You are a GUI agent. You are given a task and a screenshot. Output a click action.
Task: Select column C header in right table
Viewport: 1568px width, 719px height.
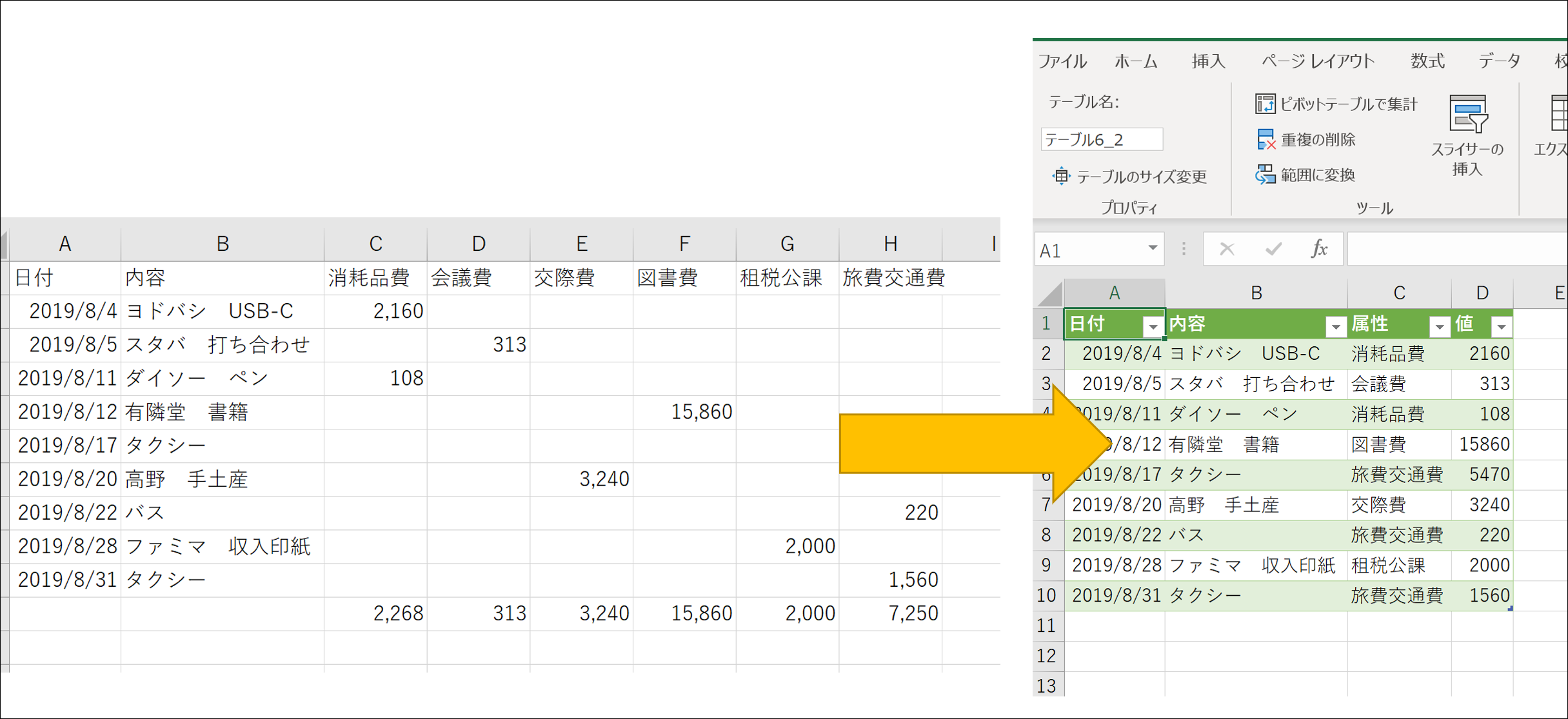click(1400, 293)
